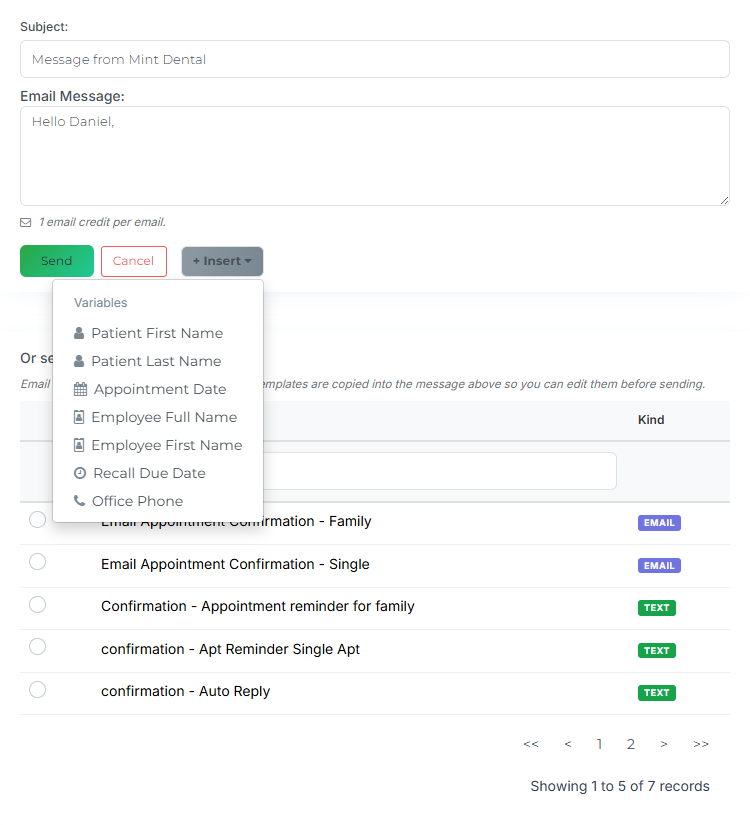Click into the Email Message text area
The height and width of the screenshot is (825, 750).
375,156
